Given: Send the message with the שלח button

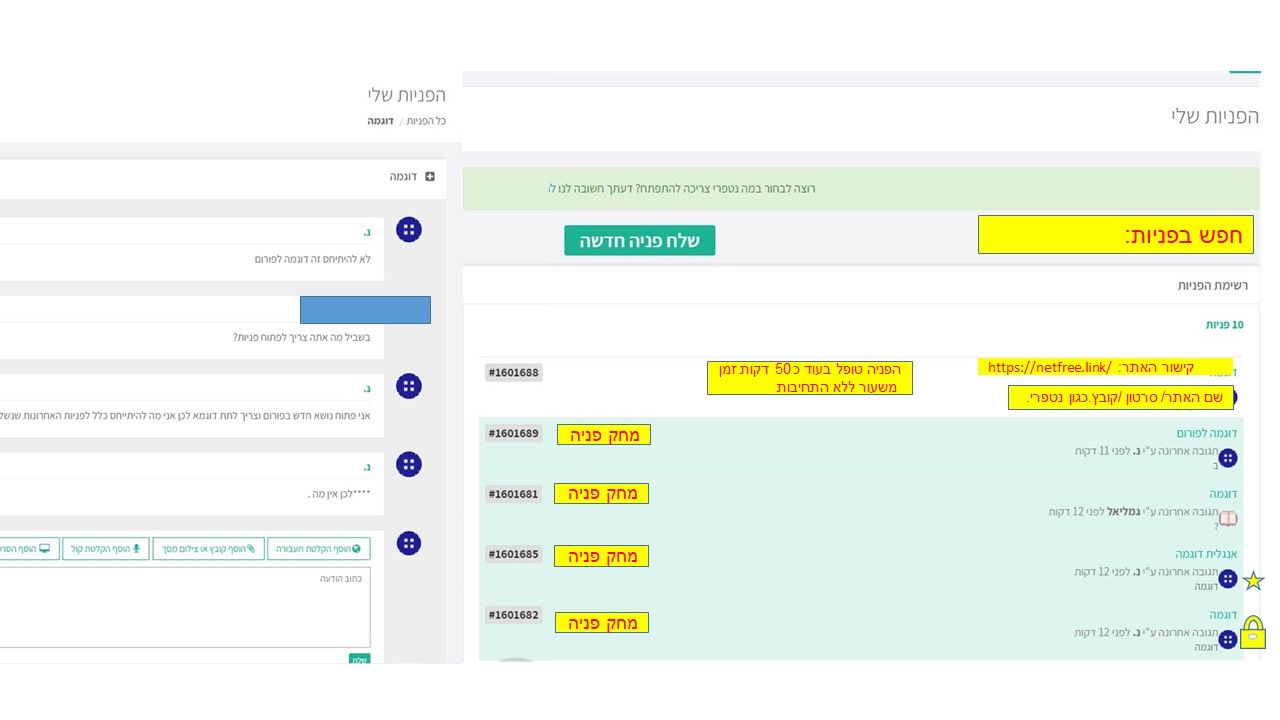Looking at the screenshot, I should 359,659.
